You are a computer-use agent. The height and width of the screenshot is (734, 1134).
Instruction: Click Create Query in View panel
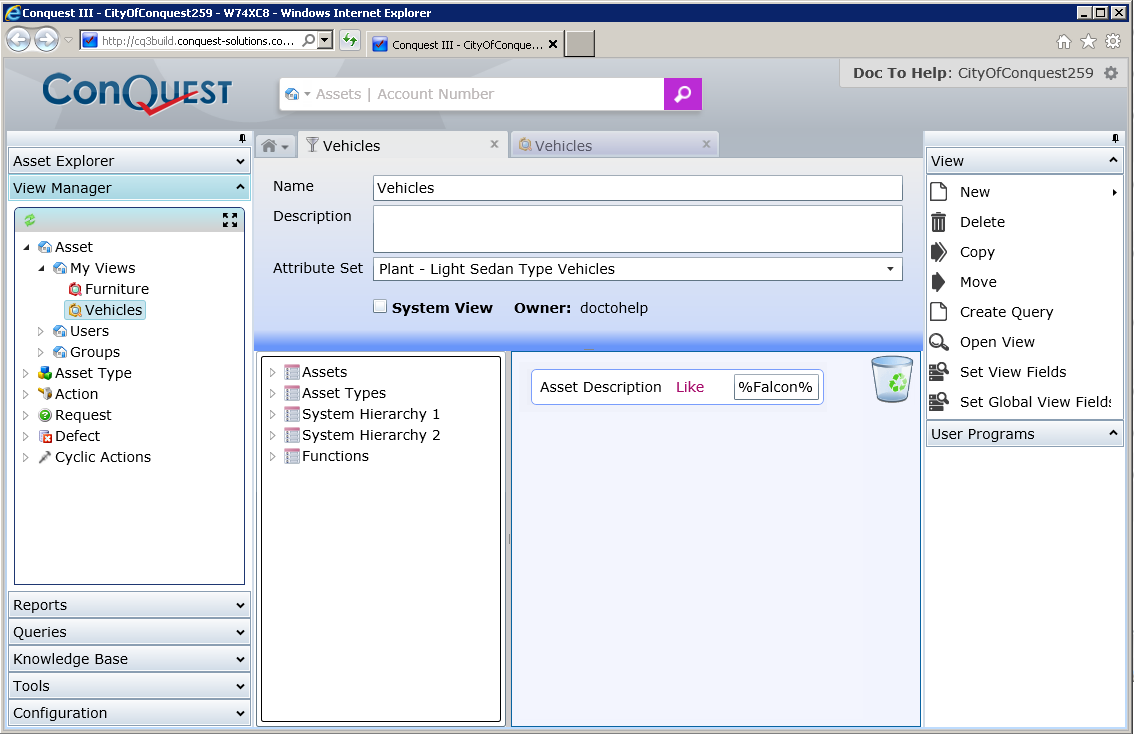click(1006, 312)
